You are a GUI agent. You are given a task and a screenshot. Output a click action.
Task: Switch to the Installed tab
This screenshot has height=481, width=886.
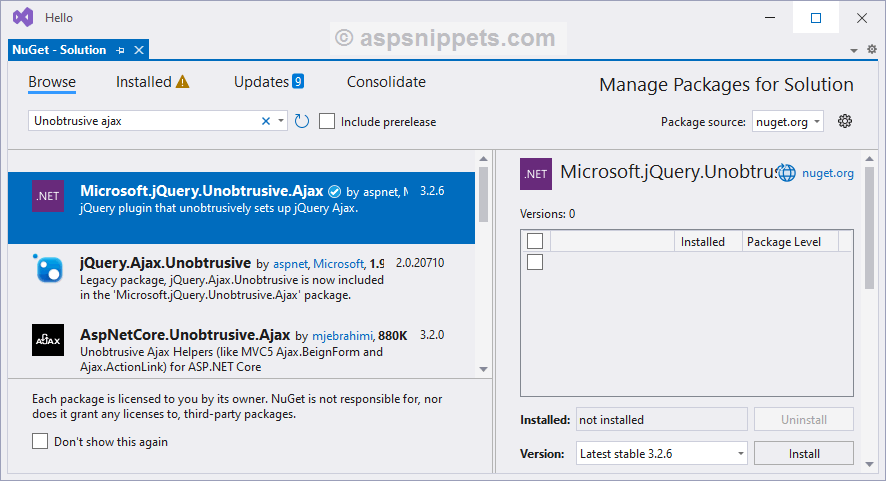pyautogui.click(x=144, y=82)
